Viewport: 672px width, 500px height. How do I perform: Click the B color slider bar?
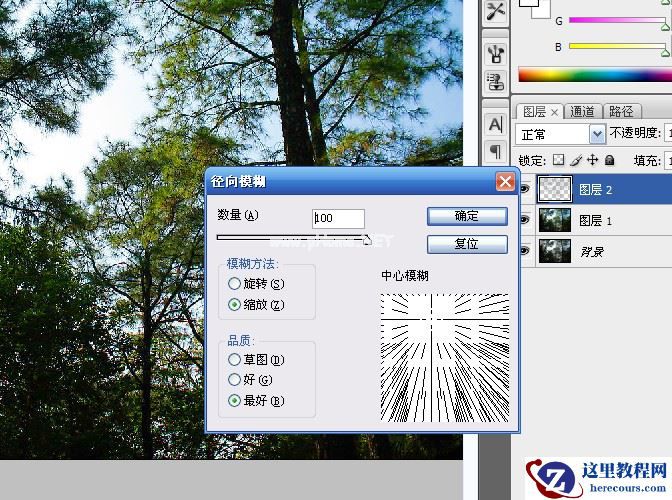[x=618, y=46]
